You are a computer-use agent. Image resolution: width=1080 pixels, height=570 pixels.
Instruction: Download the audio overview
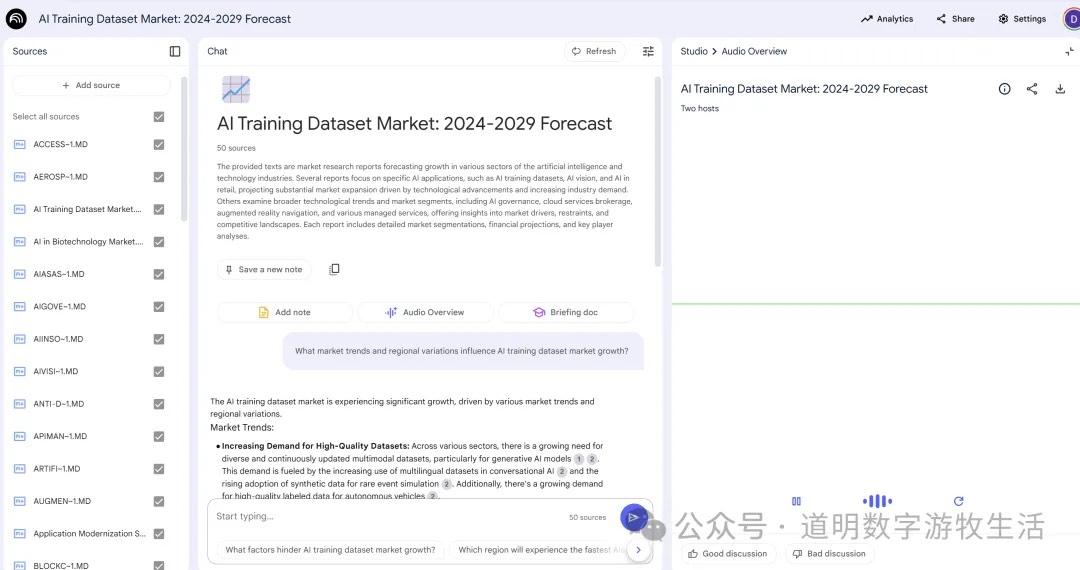(x=1060, y=89)
